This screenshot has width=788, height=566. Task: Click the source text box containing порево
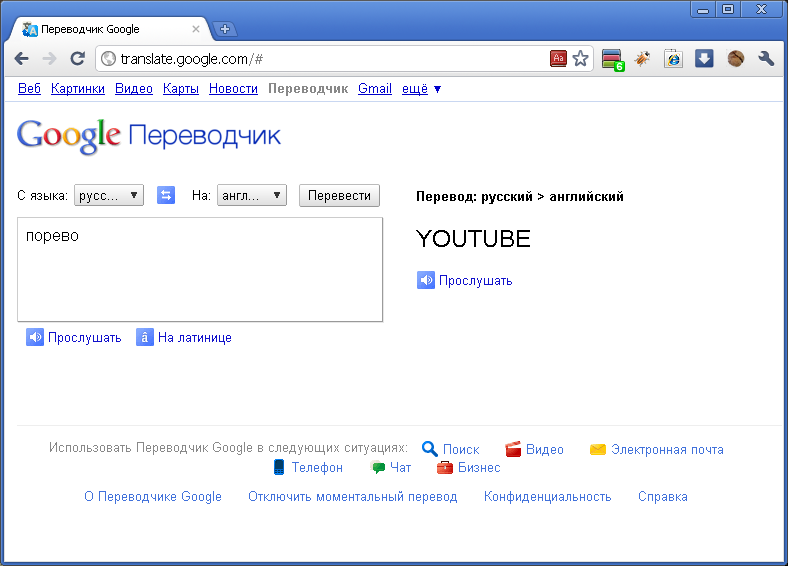(200, 269)
